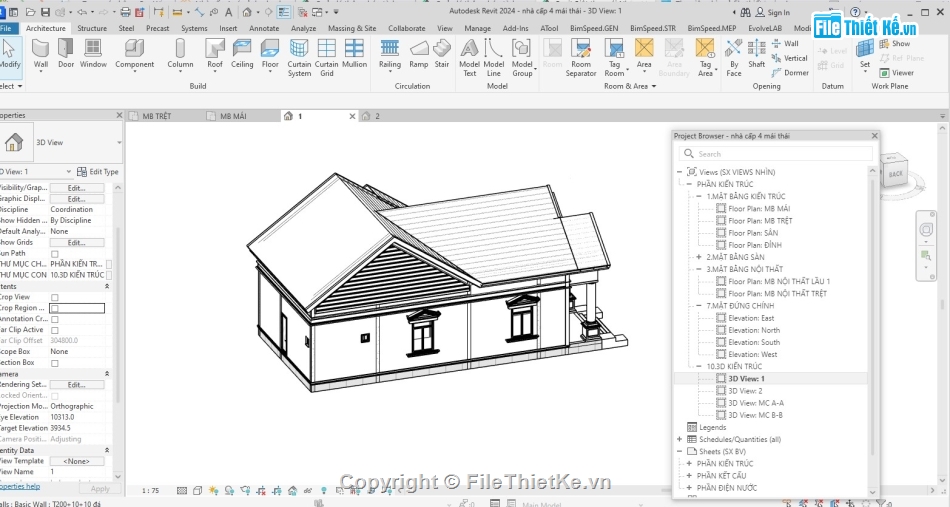950x507 pixels.
Task: Open the Structure ribbon tab
Action: (x=92, y=28)
